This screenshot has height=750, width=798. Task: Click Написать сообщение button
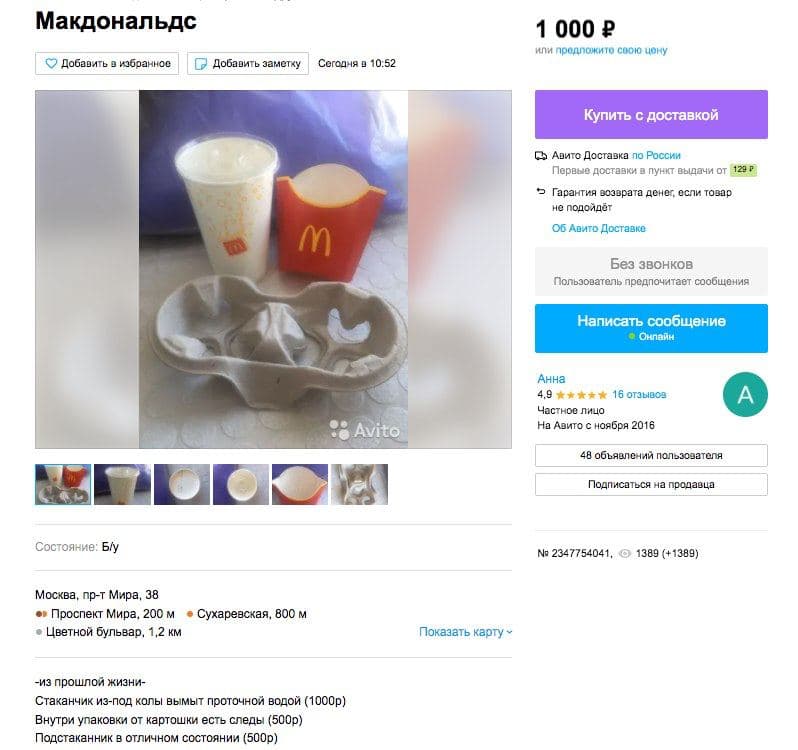(651, 328)
